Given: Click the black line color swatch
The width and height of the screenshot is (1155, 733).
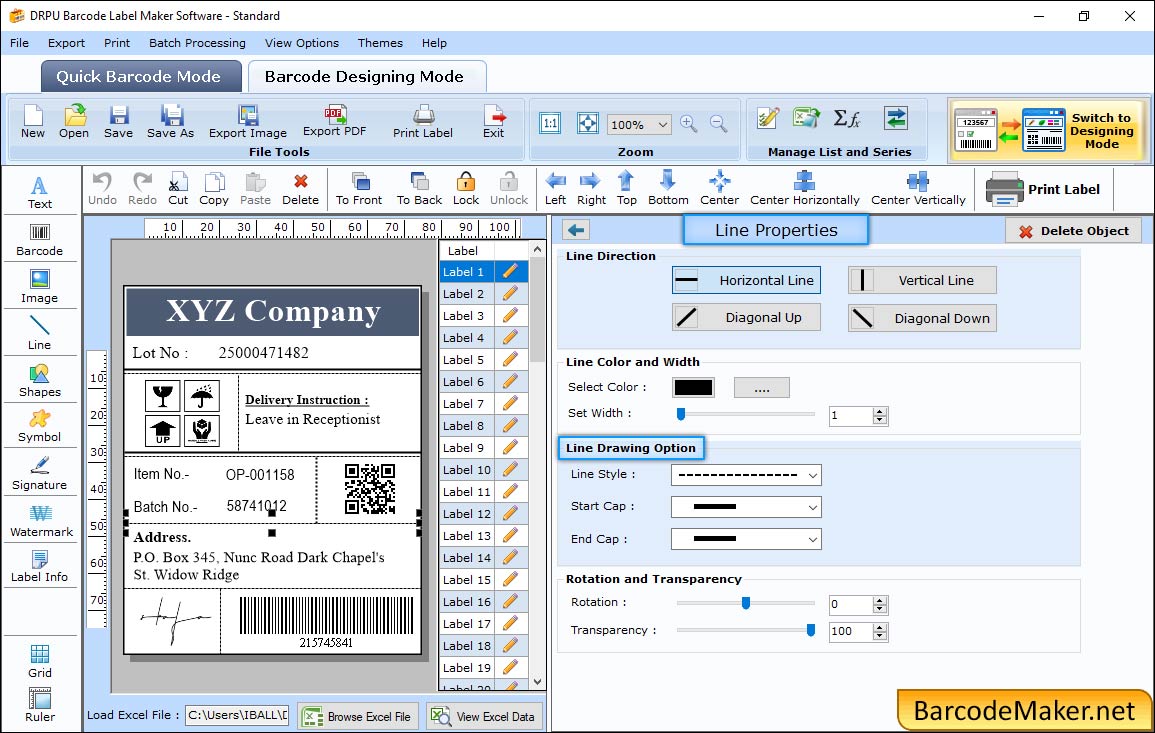Looking at the screenshot, I should pyautogui.click(x=693, y=387).
